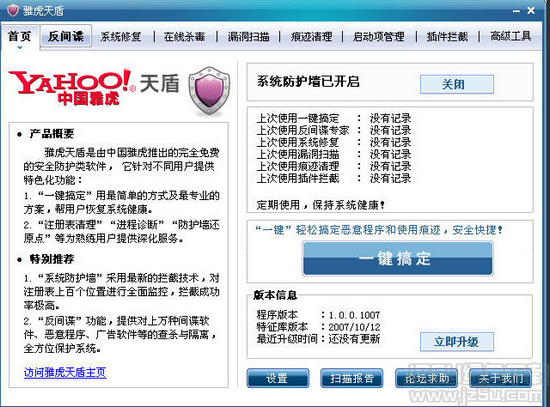The width and height of the screenshot is (550, 407).
Task: Open the 高级工具 tab
Action: tap(510, 36)
